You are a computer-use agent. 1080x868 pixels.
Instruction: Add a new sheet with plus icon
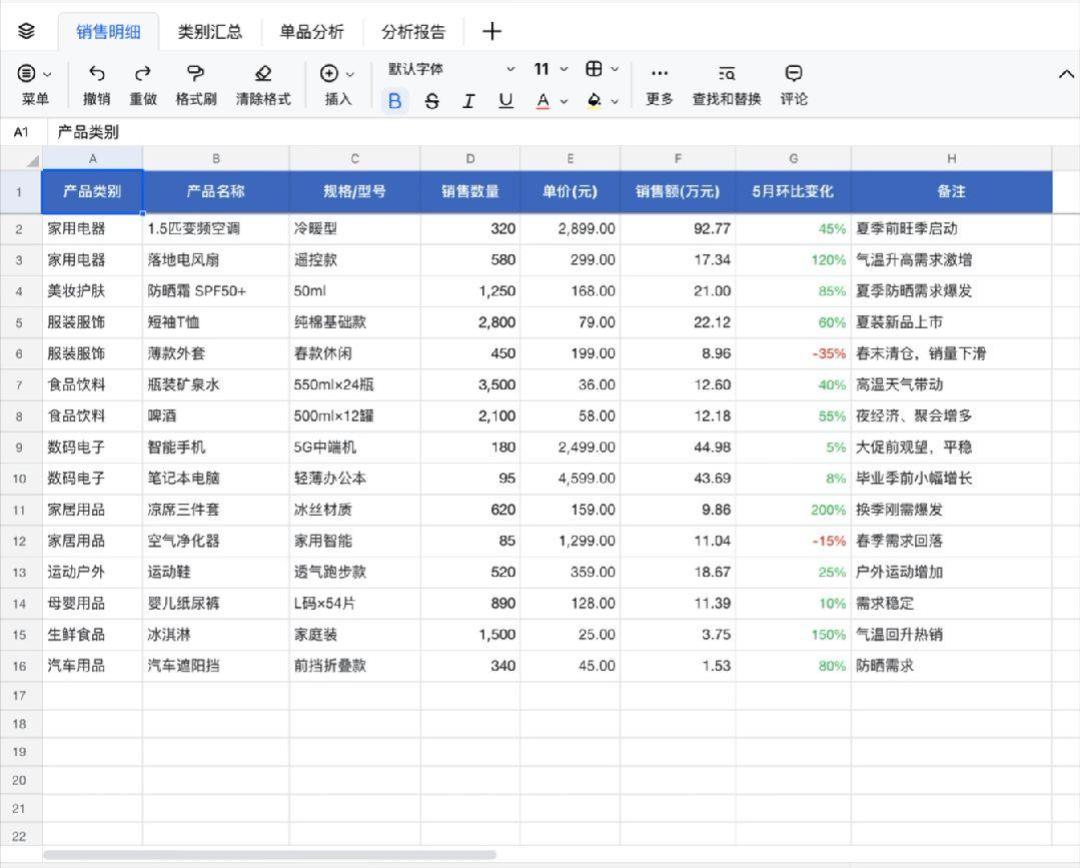492,31
